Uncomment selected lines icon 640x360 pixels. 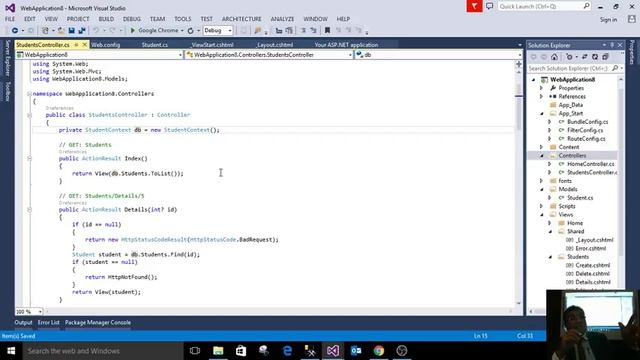(313, 31)
